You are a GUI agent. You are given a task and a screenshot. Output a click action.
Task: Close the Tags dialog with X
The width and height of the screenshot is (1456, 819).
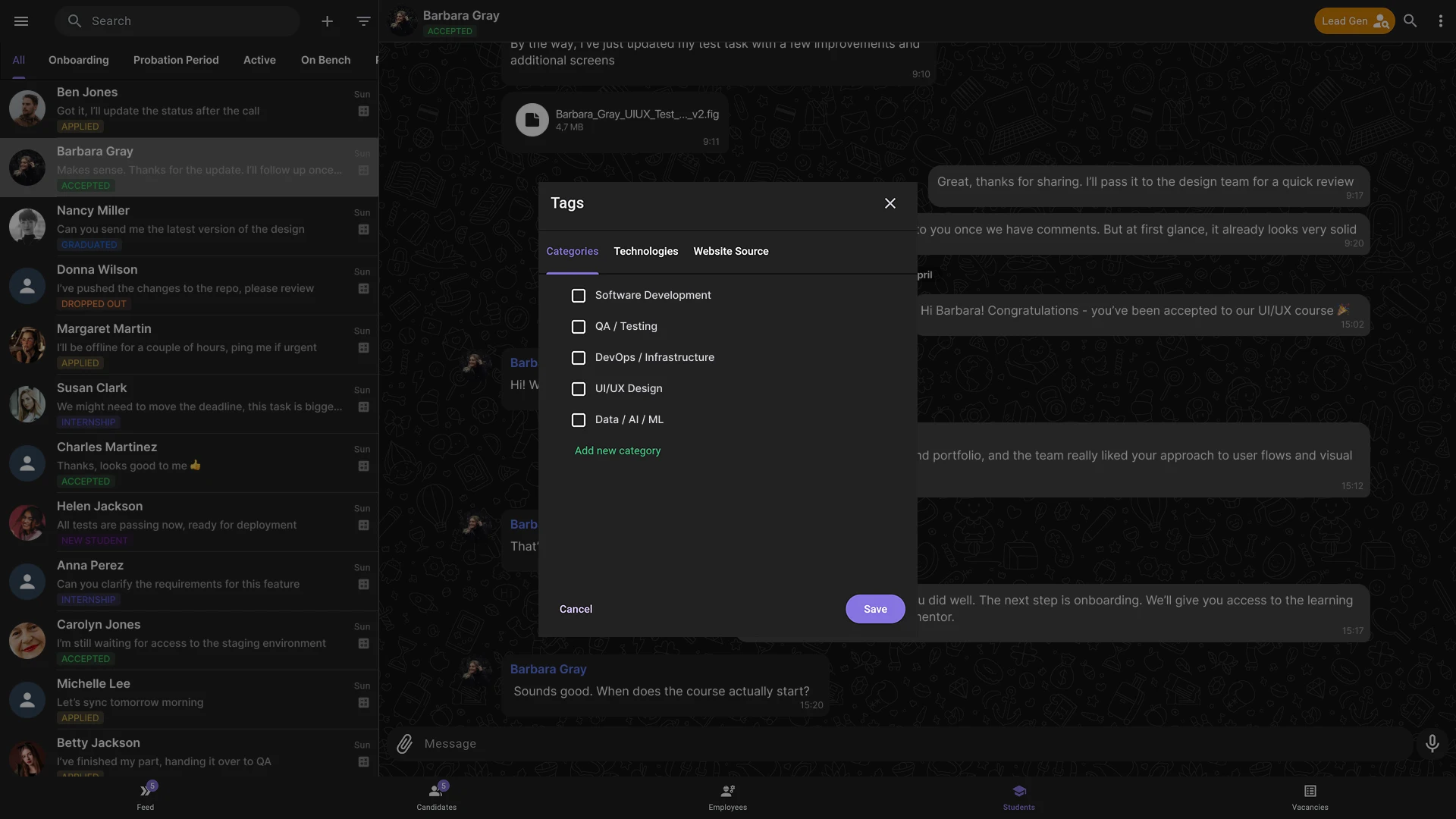click(x=890, y=203)
